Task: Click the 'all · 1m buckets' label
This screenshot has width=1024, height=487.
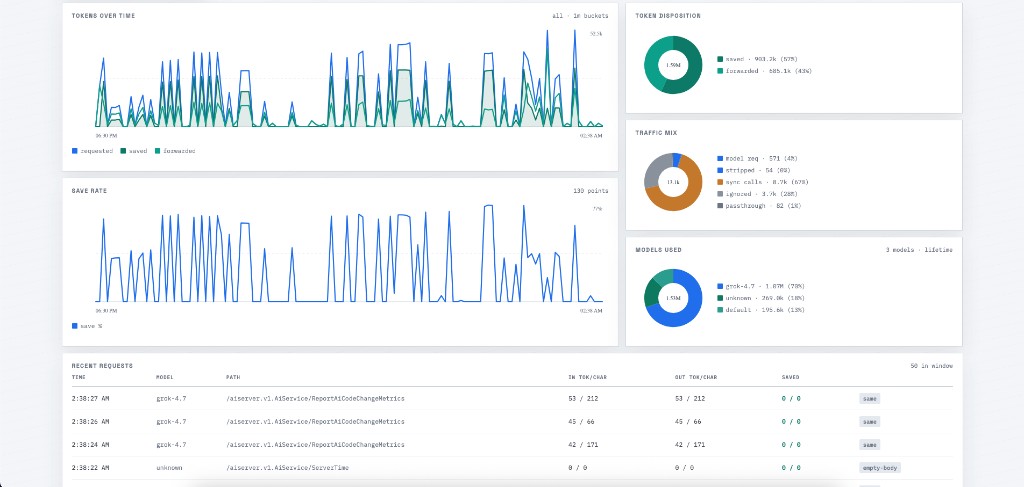Action: click(580, 16)
